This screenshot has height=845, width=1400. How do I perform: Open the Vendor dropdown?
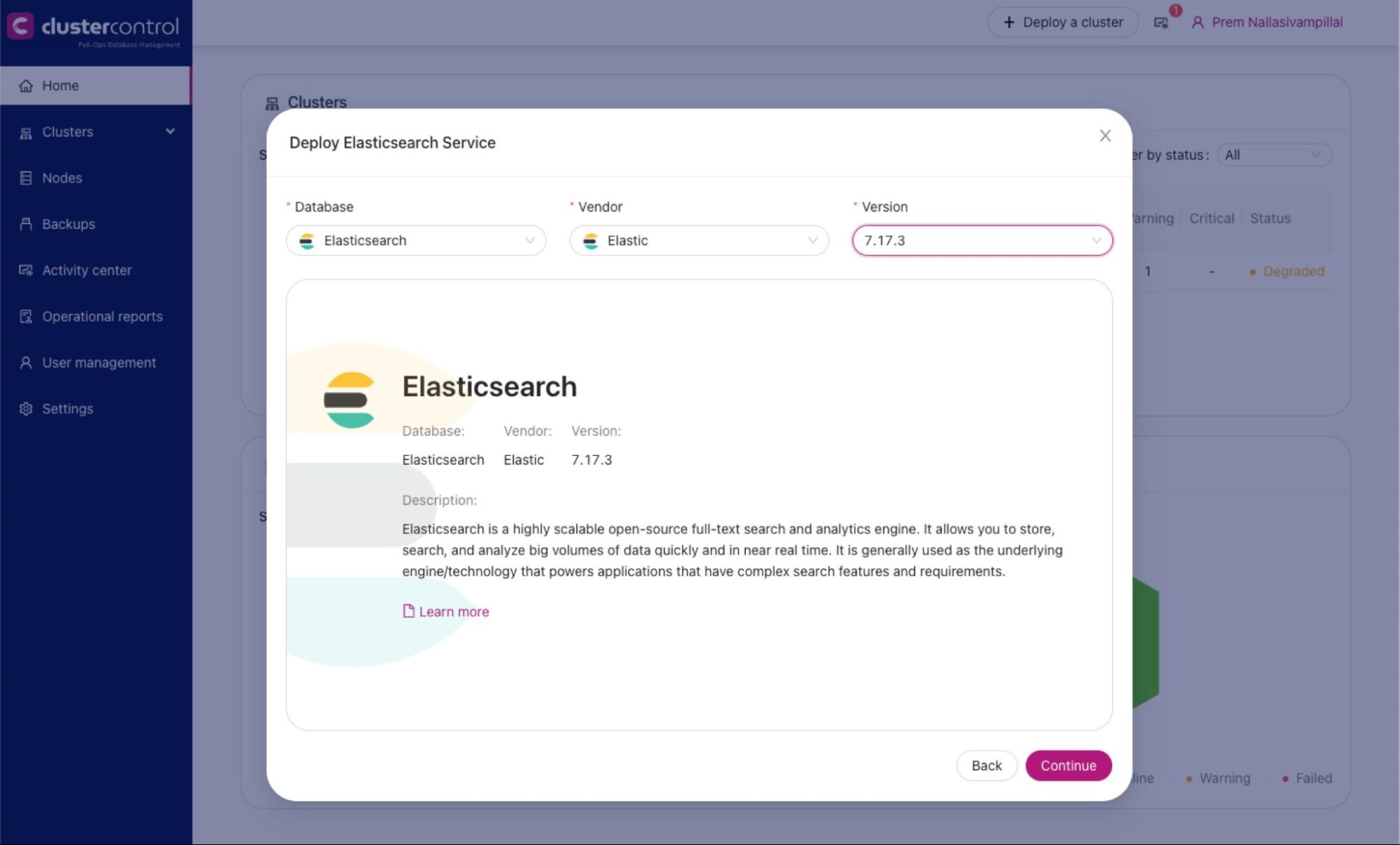pyautogui.click(x=698, y=240)
